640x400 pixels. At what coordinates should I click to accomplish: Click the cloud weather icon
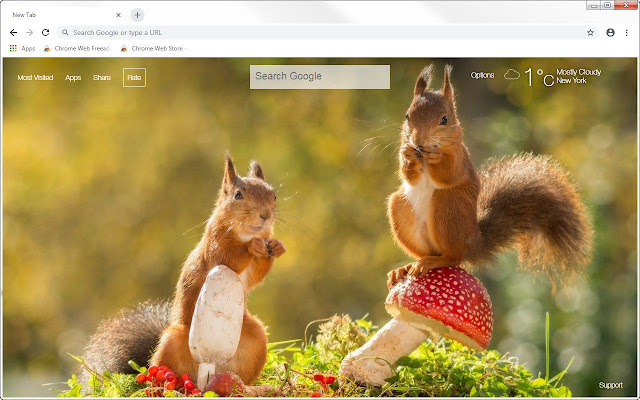[511, 75]
